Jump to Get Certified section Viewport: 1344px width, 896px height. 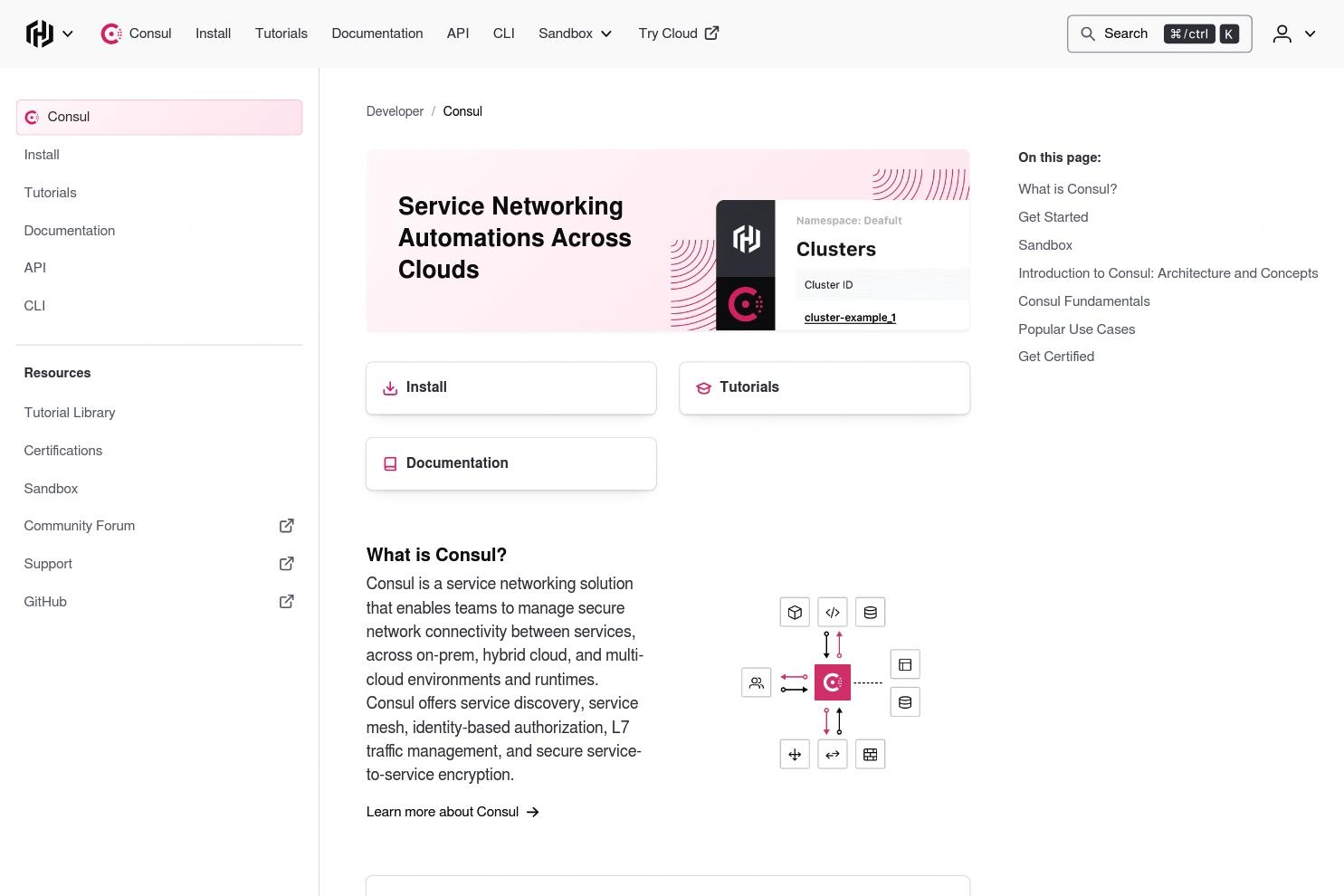(x=1056, y=357)
